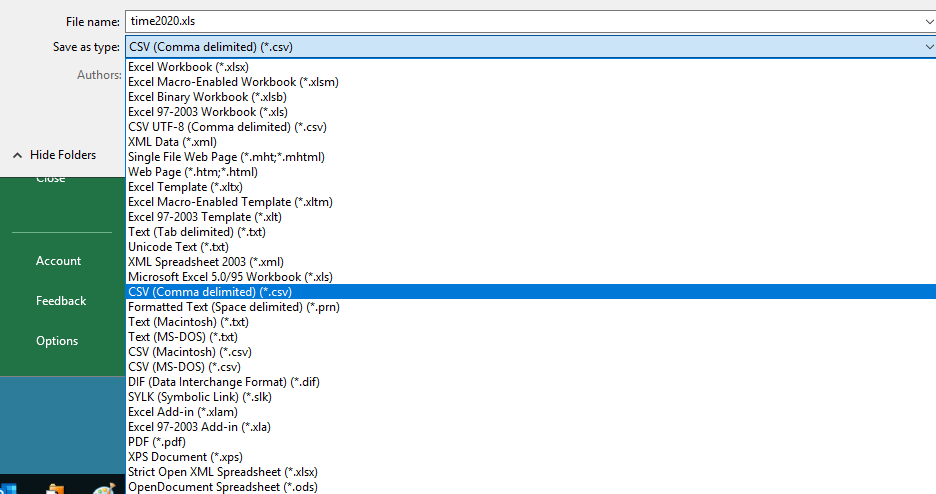This screenshot has height=494, width=936.
Task: Select XML Data (*.xml) type
Action: [x=531, y=142]
